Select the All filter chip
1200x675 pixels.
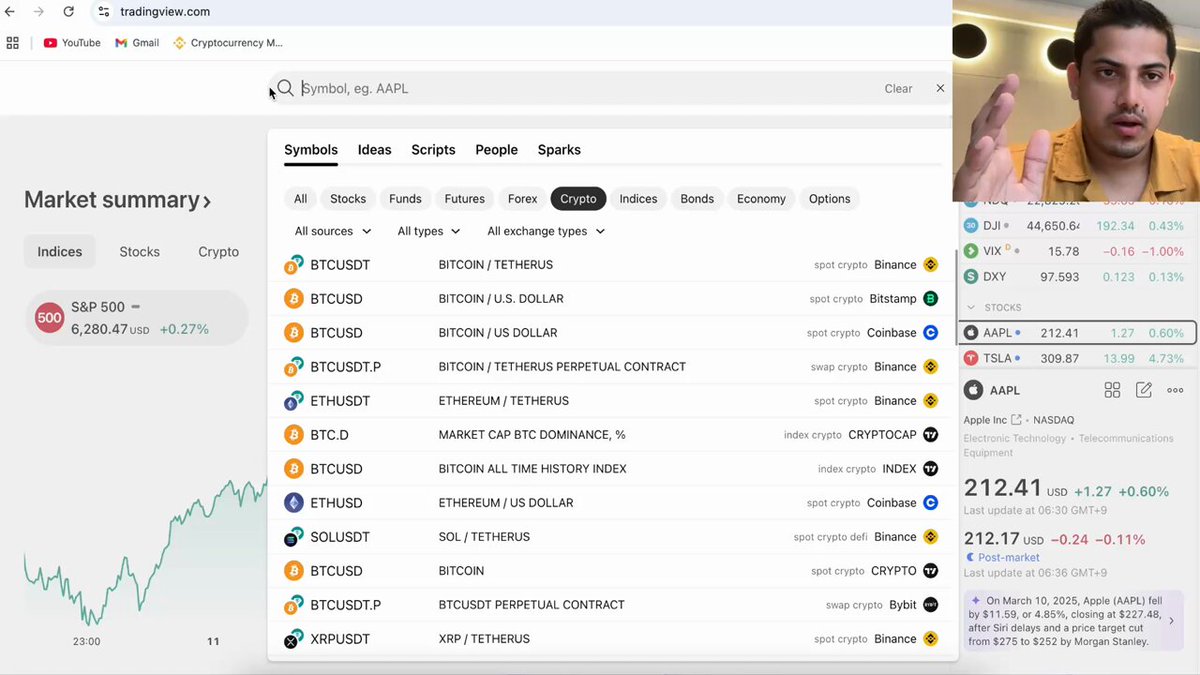[300, 199]
